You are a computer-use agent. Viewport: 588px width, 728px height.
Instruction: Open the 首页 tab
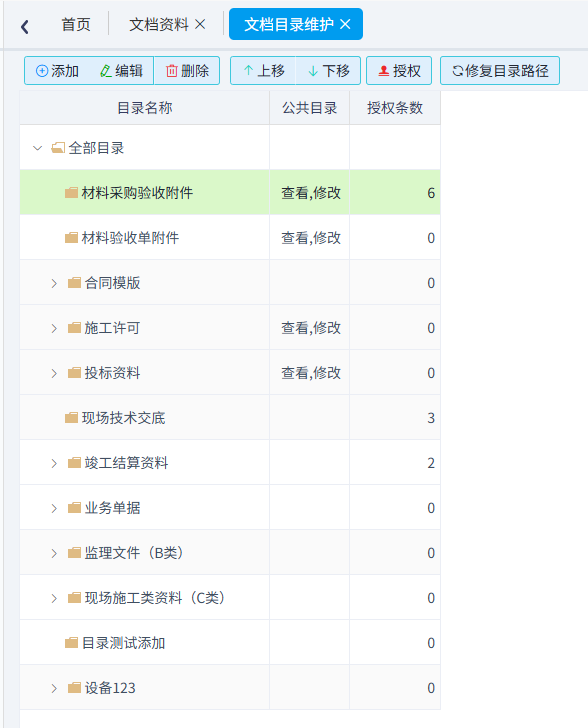(x=76, y=25)
